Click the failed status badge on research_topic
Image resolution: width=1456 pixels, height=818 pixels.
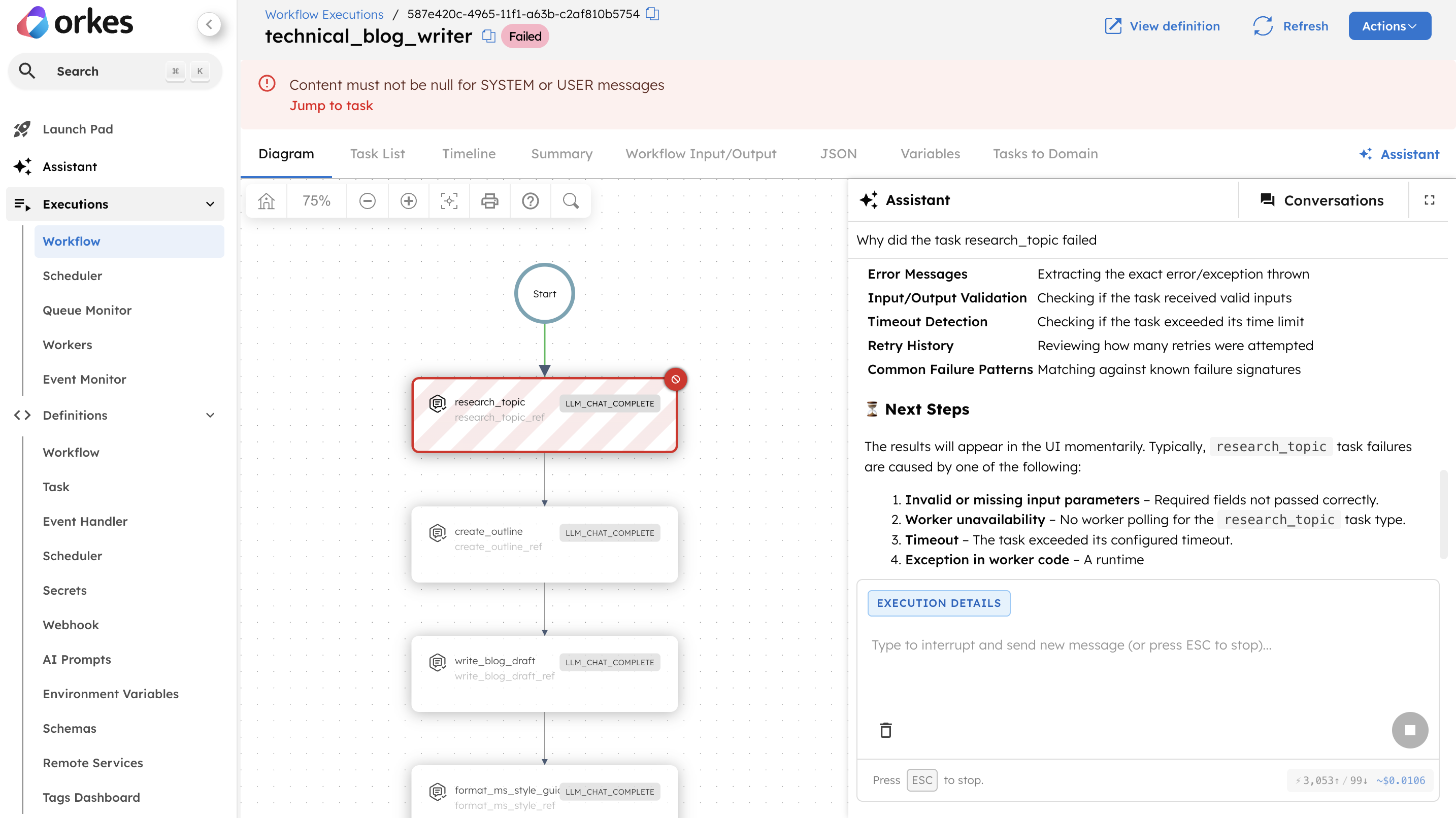click(675, 379)
